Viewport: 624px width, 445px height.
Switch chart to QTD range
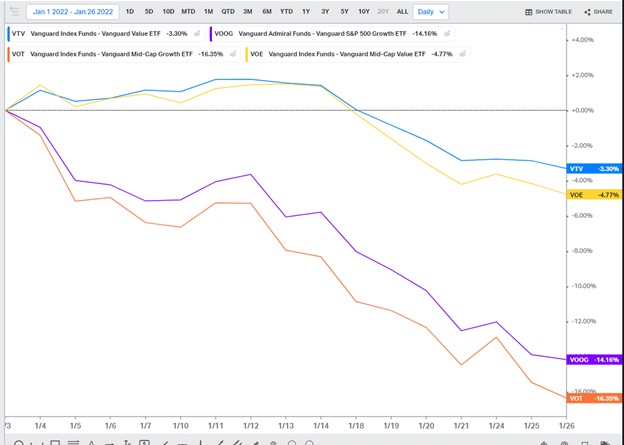228,12
